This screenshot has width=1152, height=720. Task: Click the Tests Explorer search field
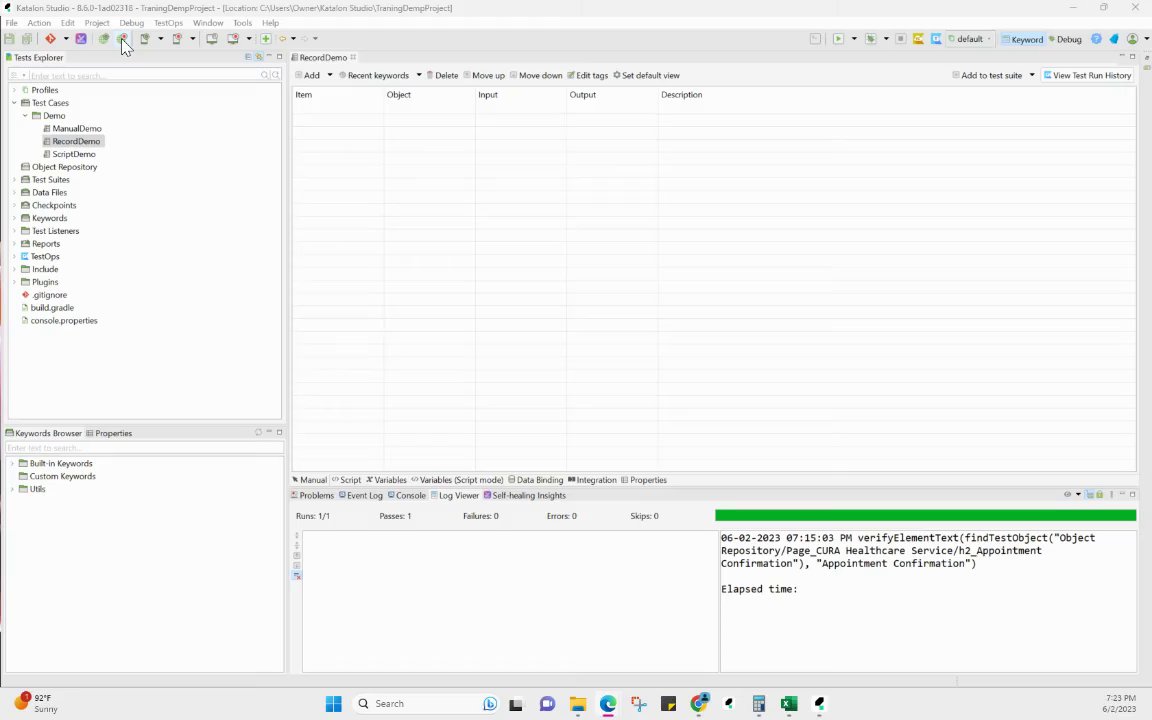coord(144,76)
